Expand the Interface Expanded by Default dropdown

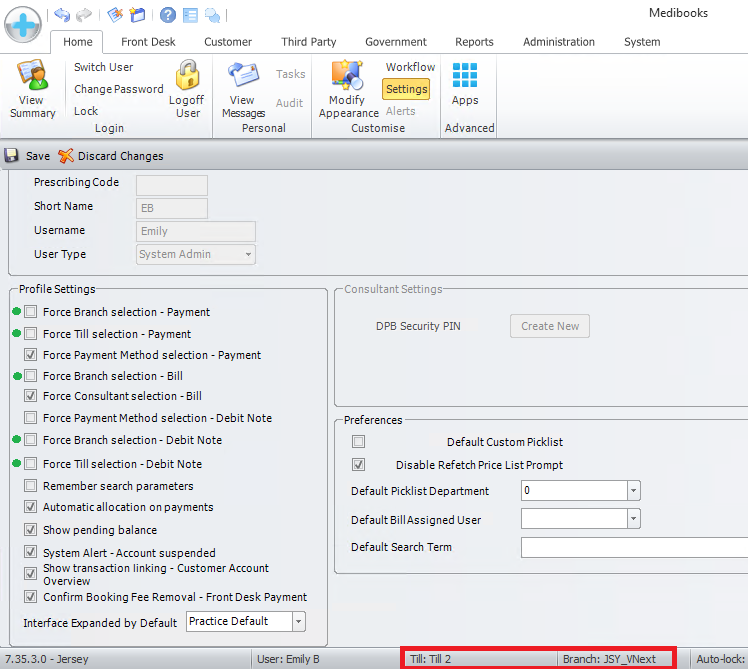pyautogui.click(x=298, y=621)
